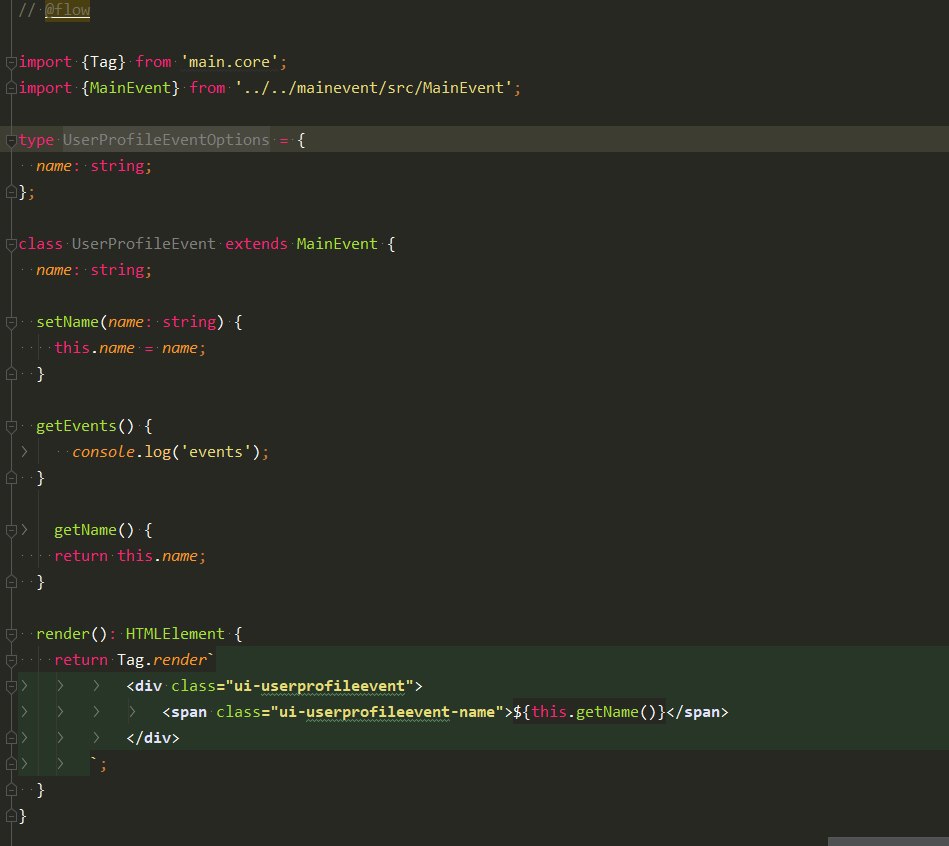This screenshot has width=949, height=846.
Task: Click the UserProfileEventOptions type name
Action: coord(166,140)
